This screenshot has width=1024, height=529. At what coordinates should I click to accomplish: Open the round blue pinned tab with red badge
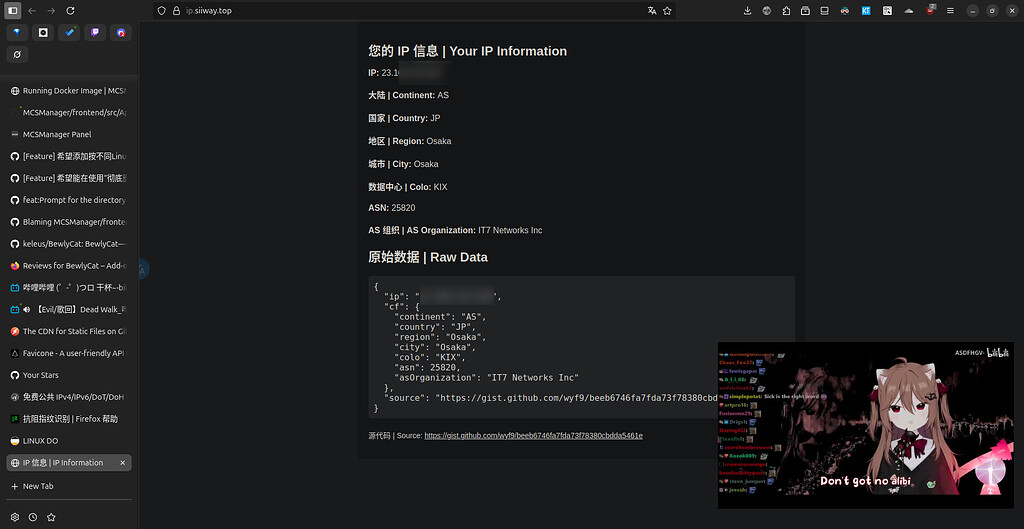pyautogui.click(x=121, y=33)
